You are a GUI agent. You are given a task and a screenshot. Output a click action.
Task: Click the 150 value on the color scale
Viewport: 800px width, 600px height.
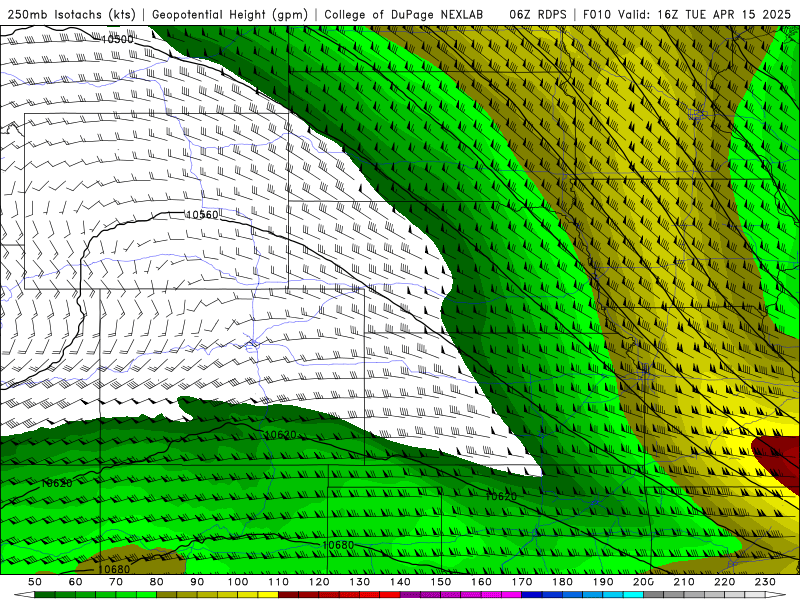[x=441, y=582]
